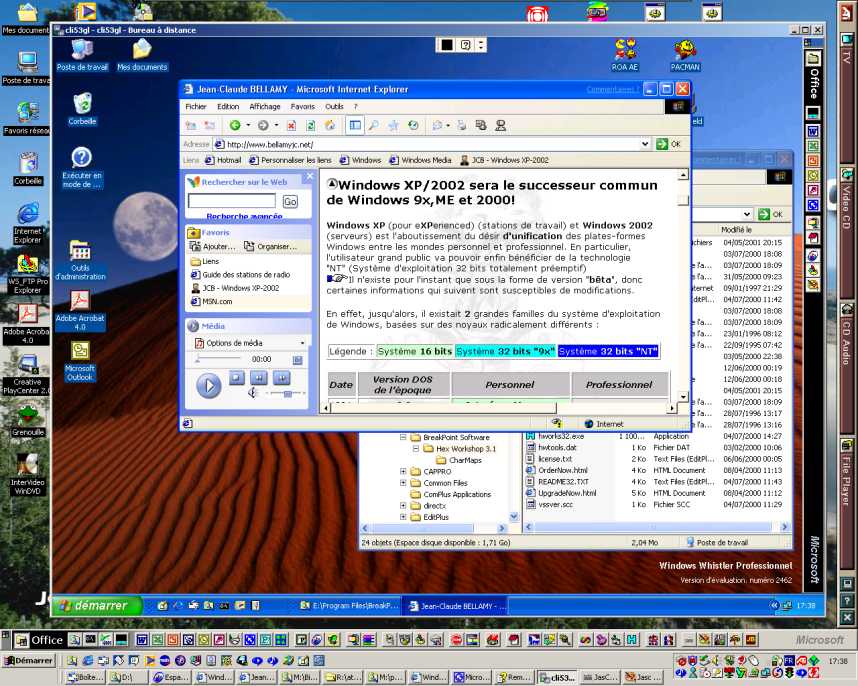The height and width of the screenshot is (686, 858).
Task: Click the outer Windows Démarrer start button
Action: pos(28,661)
